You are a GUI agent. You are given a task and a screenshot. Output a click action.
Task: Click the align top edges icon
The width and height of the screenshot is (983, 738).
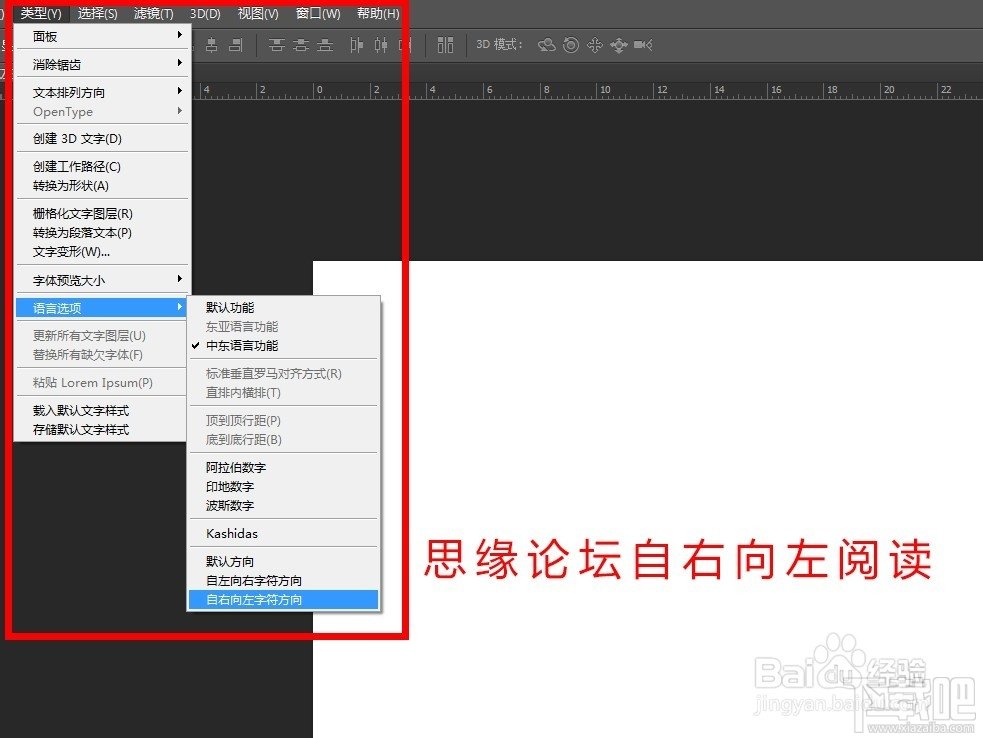tap(276, 45)
